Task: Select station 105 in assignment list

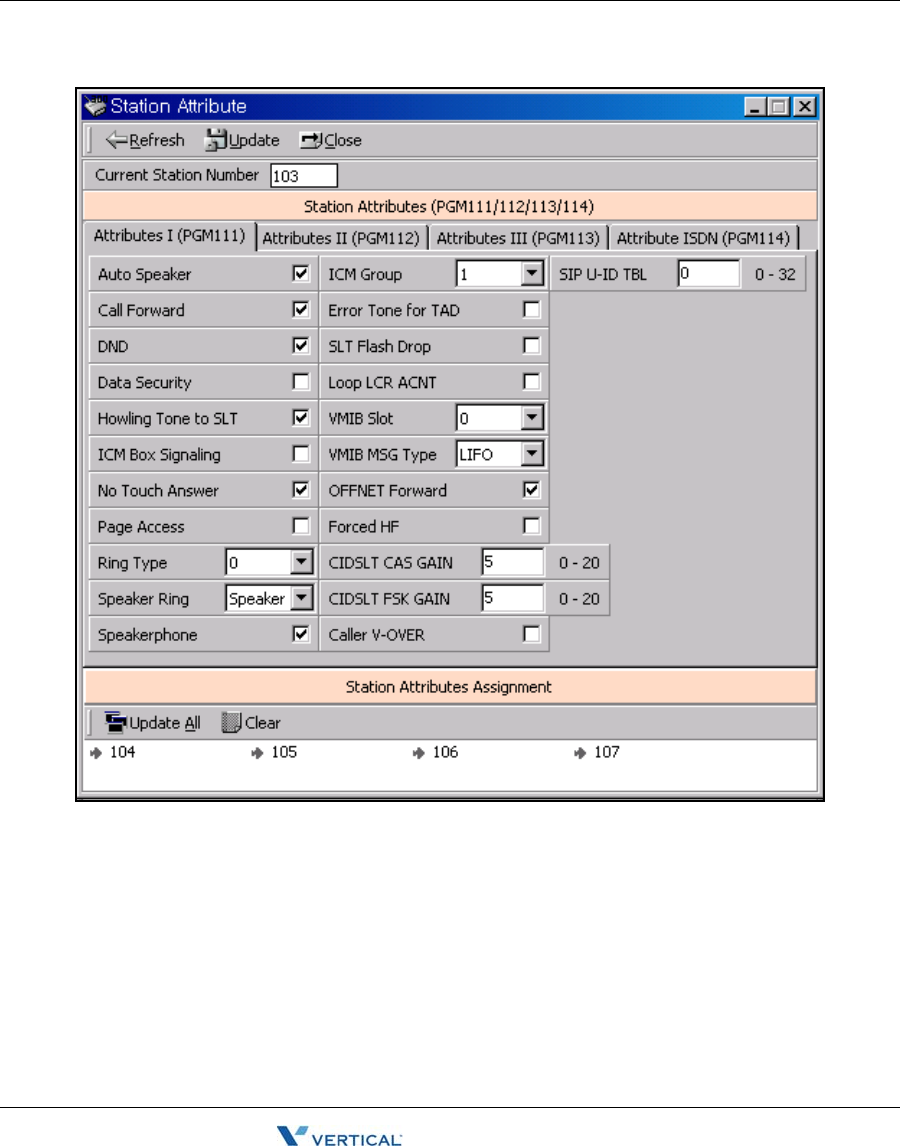Action: click(284, 752)
